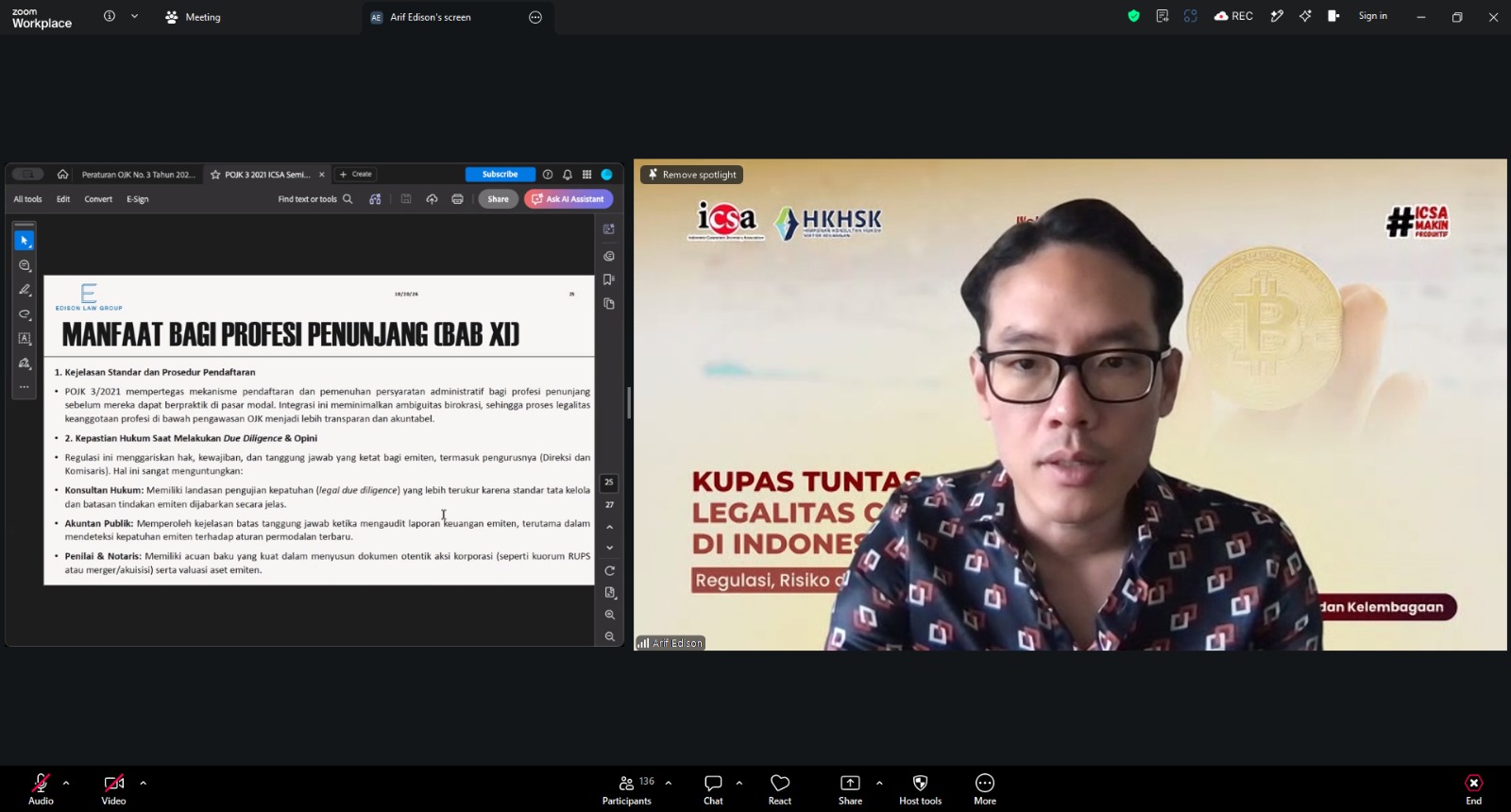This screenshot has height=812, width=1511.
Task: Close the POJK 3 2021 ICSA Semi tab
Action: click(322, 175)
